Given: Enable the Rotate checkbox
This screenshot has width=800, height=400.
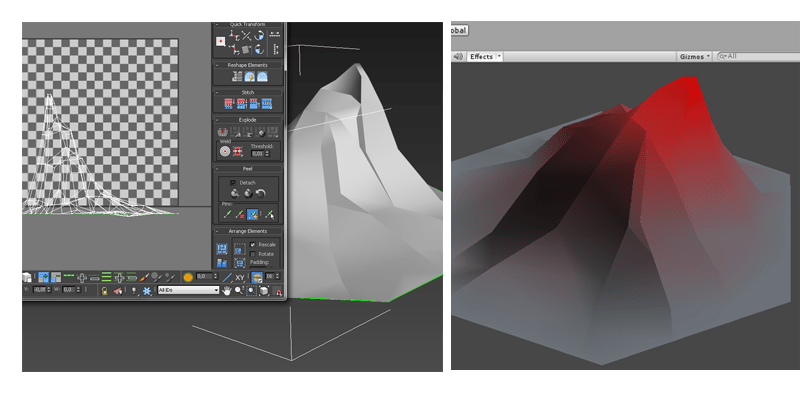Looking at the screenshot, I should (253, 254).
